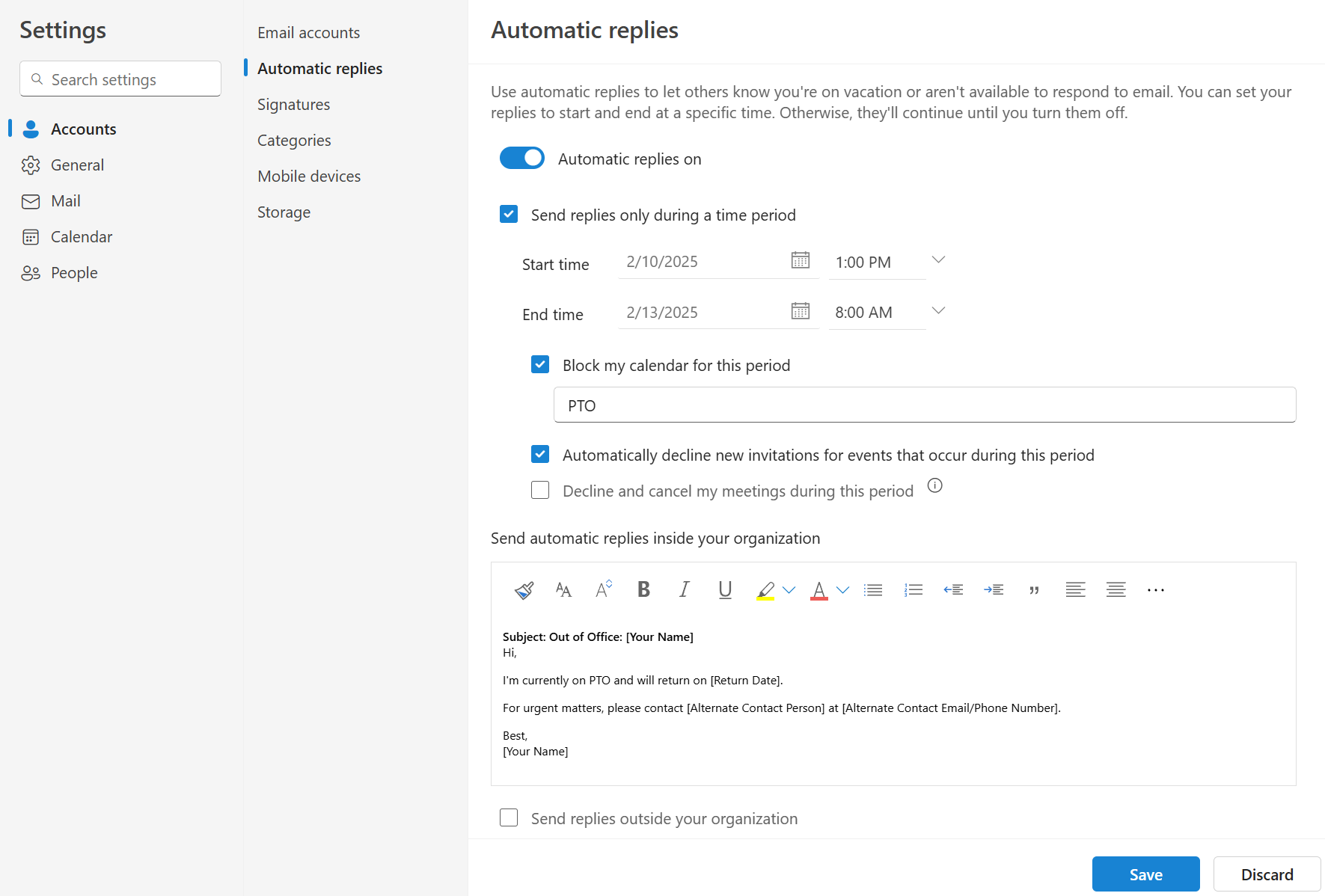
Task: Click the numbered list icon
Action: (x=913, y=589)
